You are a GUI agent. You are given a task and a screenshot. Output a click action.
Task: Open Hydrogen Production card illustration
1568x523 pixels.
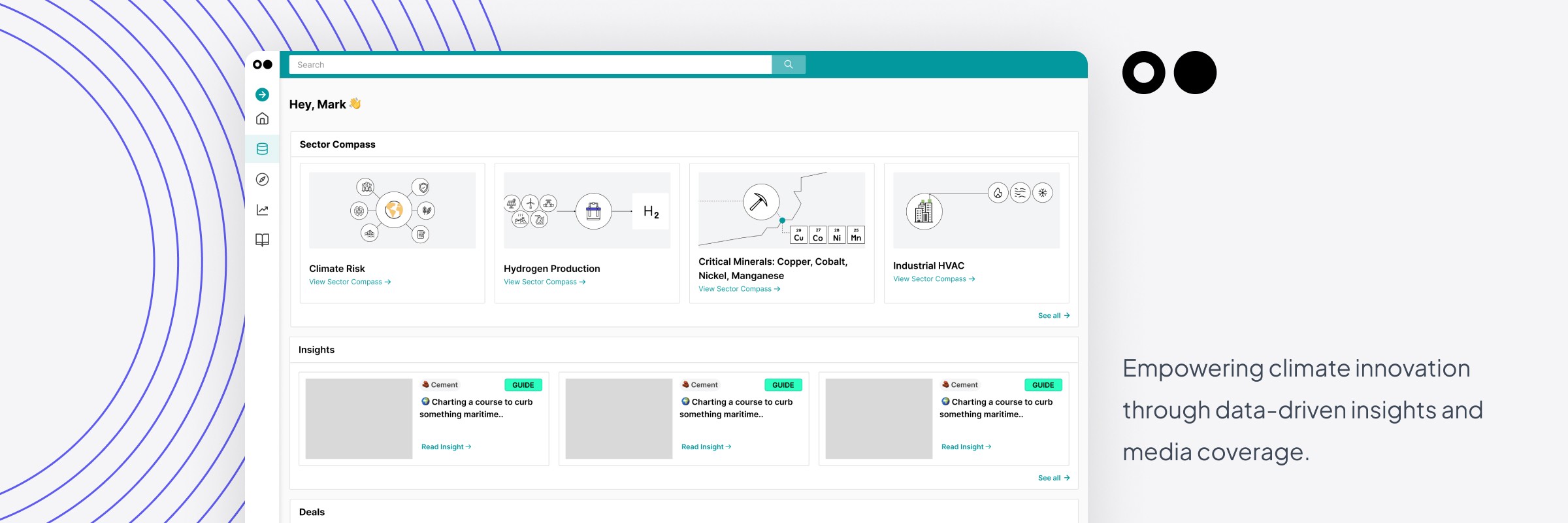coord(587,211)
